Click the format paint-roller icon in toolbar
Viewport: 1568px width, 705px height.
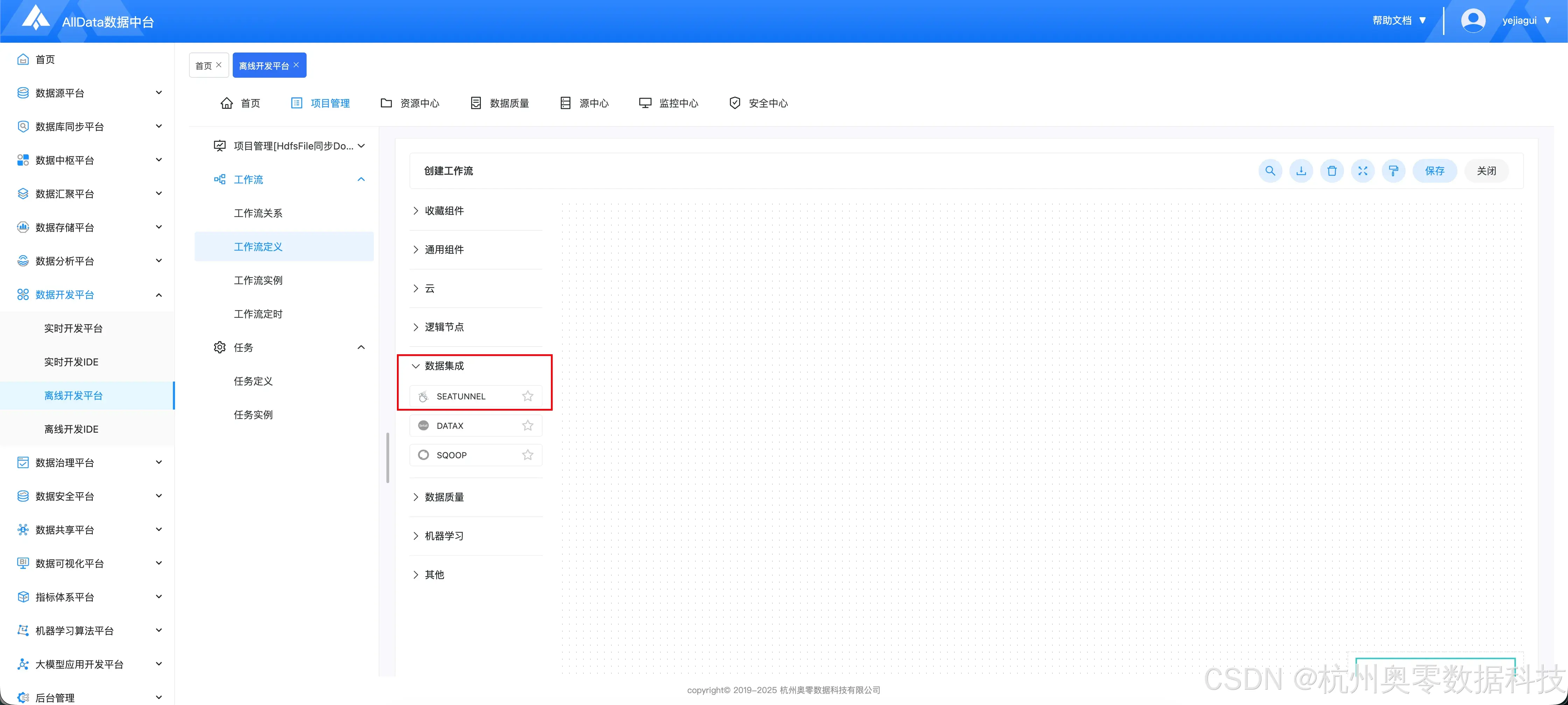coord(1393,171)
